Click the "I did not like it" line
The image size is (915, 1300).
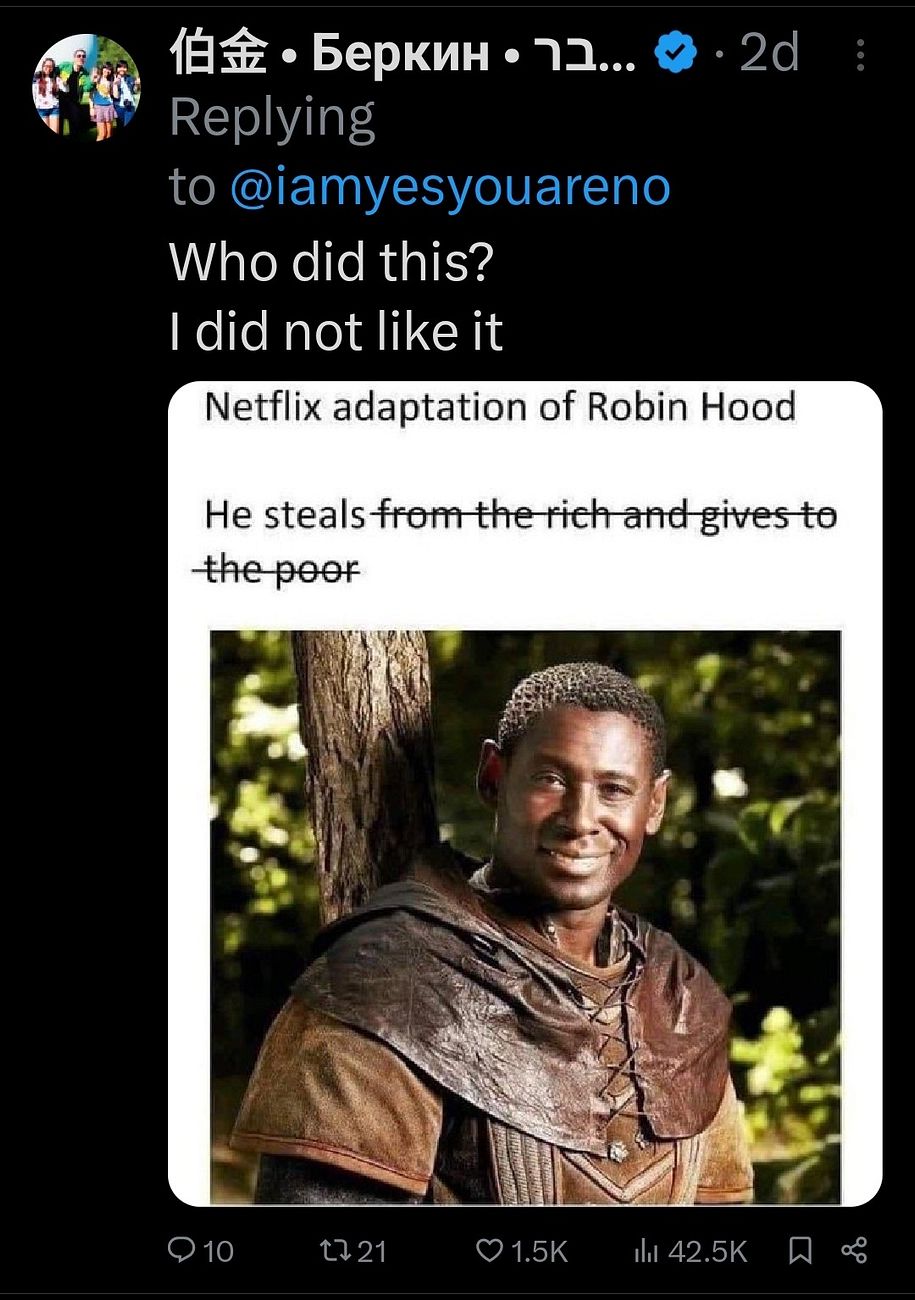(336, 332)
